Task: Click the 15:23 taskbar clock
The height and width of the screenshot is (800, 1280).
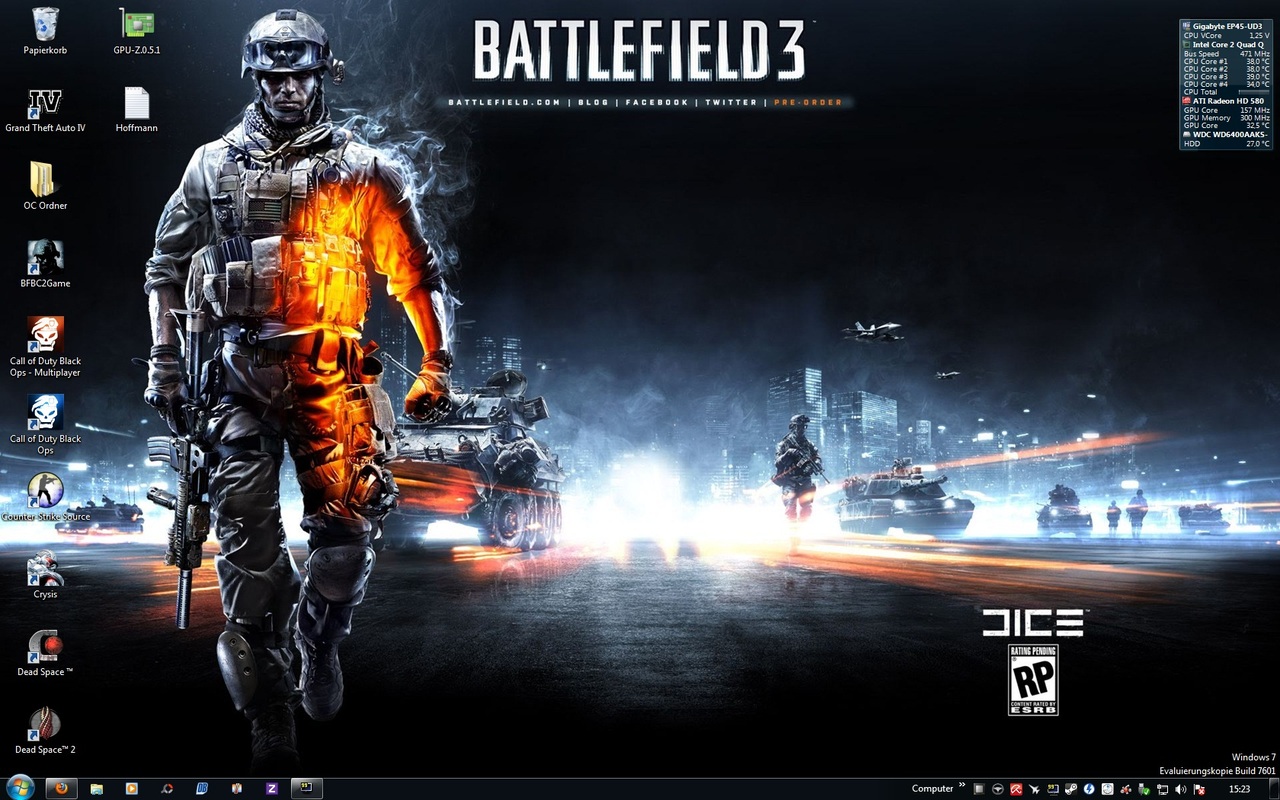Action: point(1241,789)
